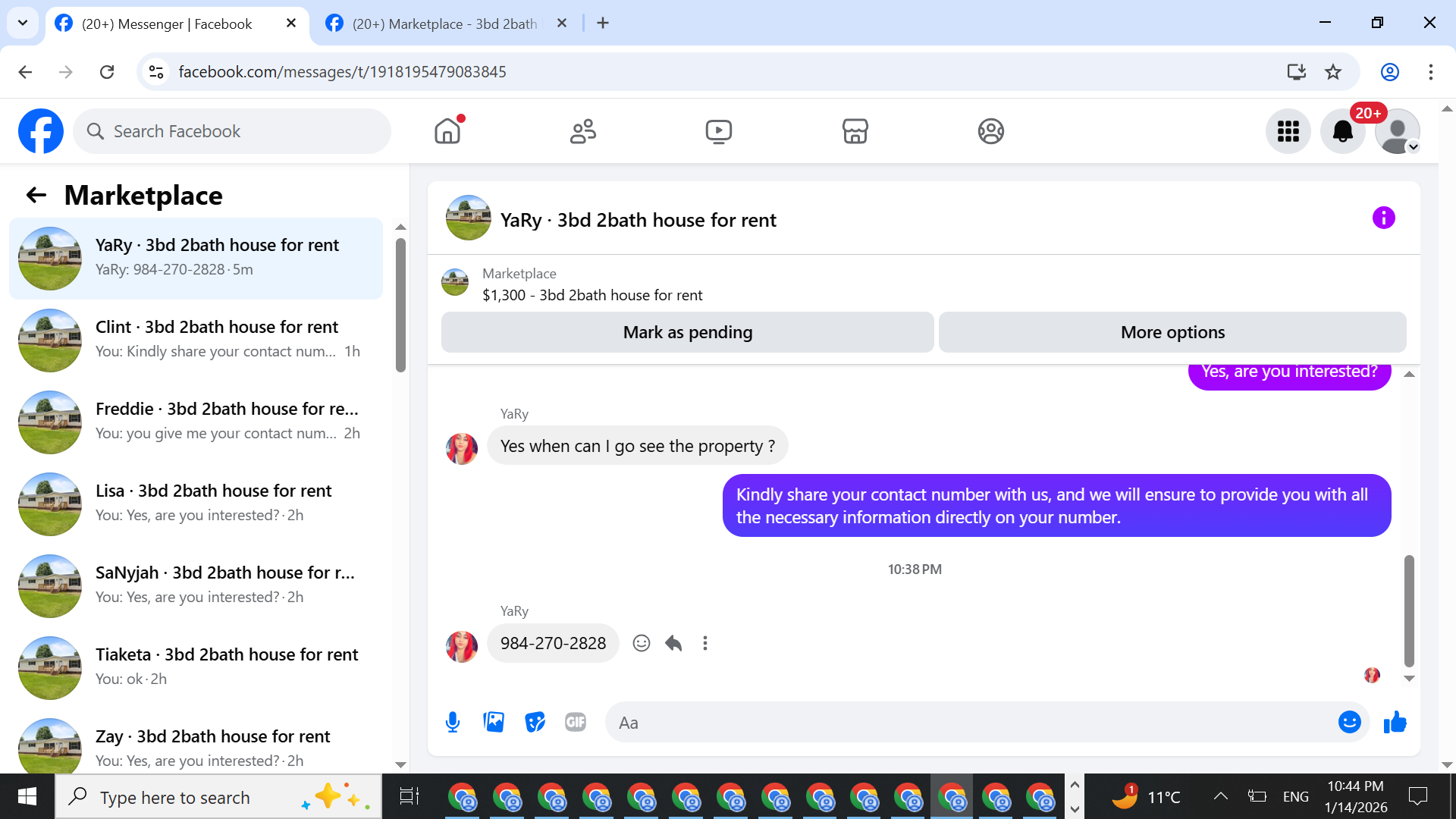Attach a file with the photo icon

pos(494,722)
